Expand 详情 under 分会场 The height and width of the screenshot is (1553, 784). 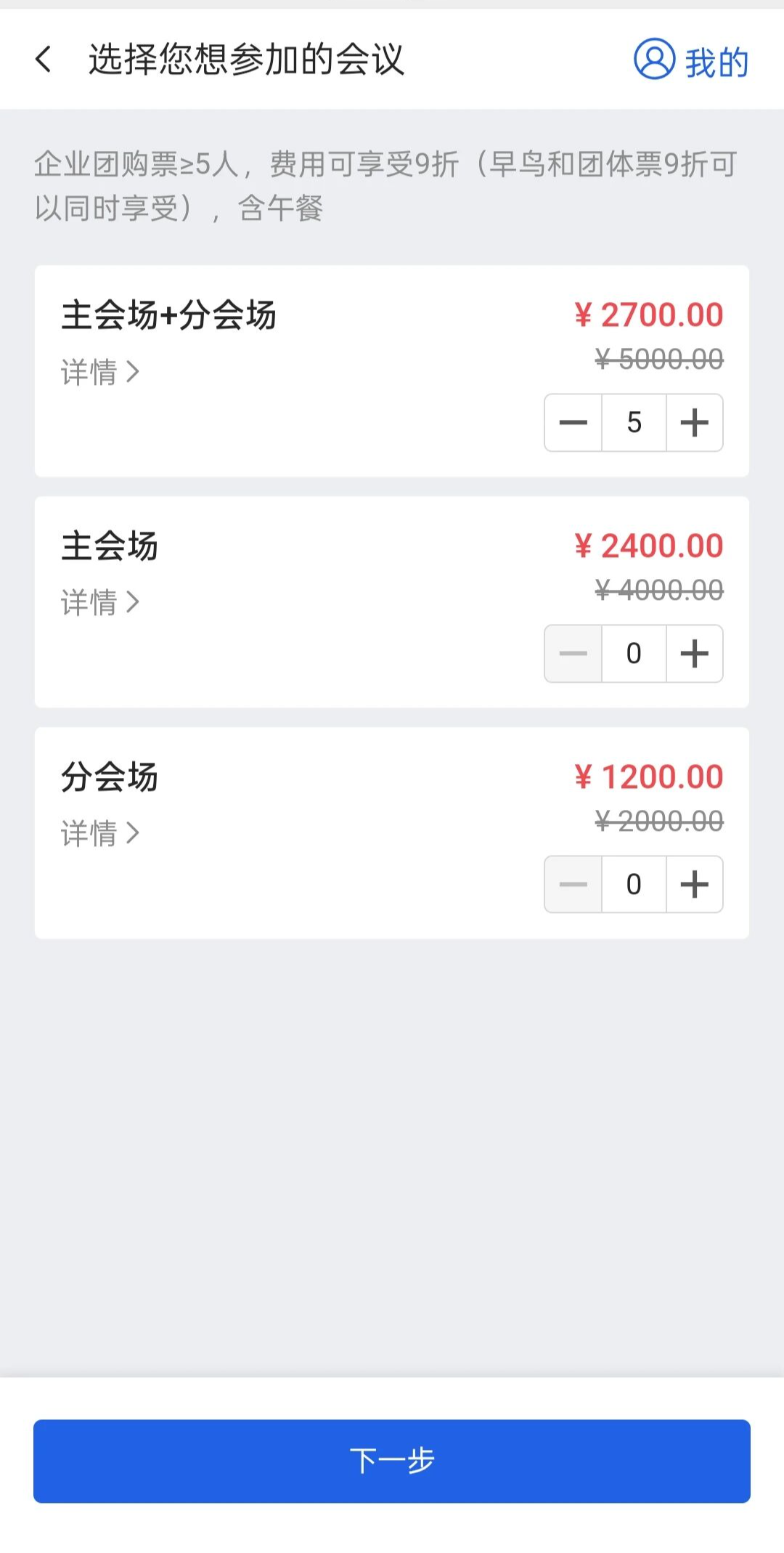click(x=100, y=834)
